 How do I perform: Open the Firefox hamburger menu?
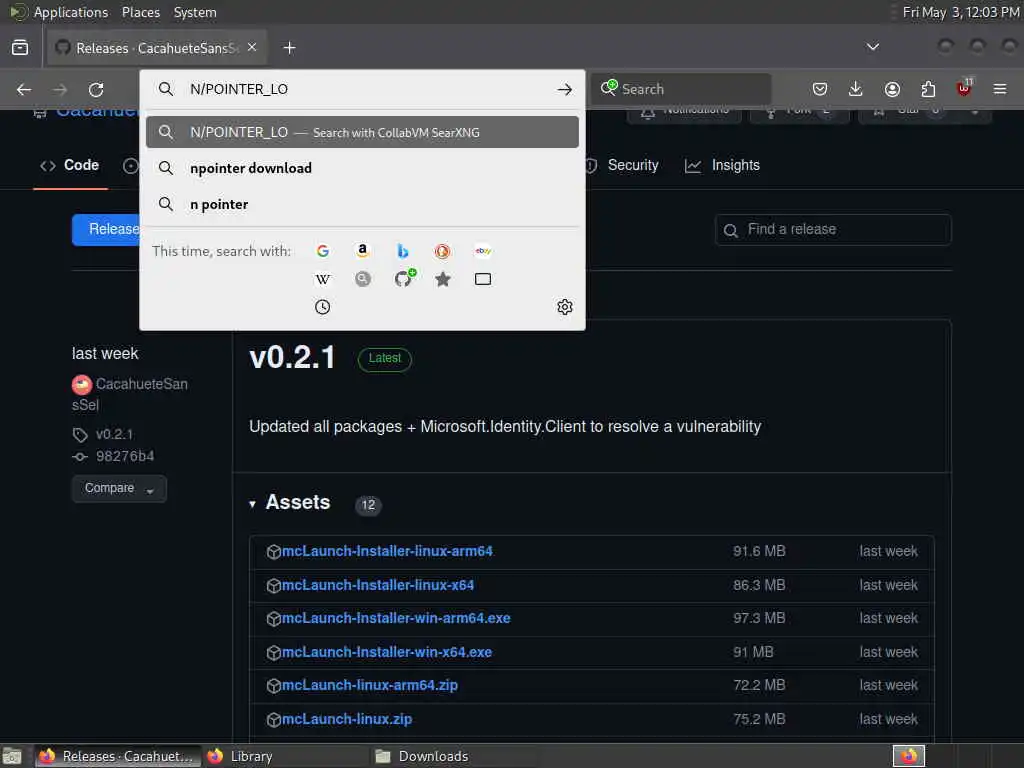tap(1000, 89)
